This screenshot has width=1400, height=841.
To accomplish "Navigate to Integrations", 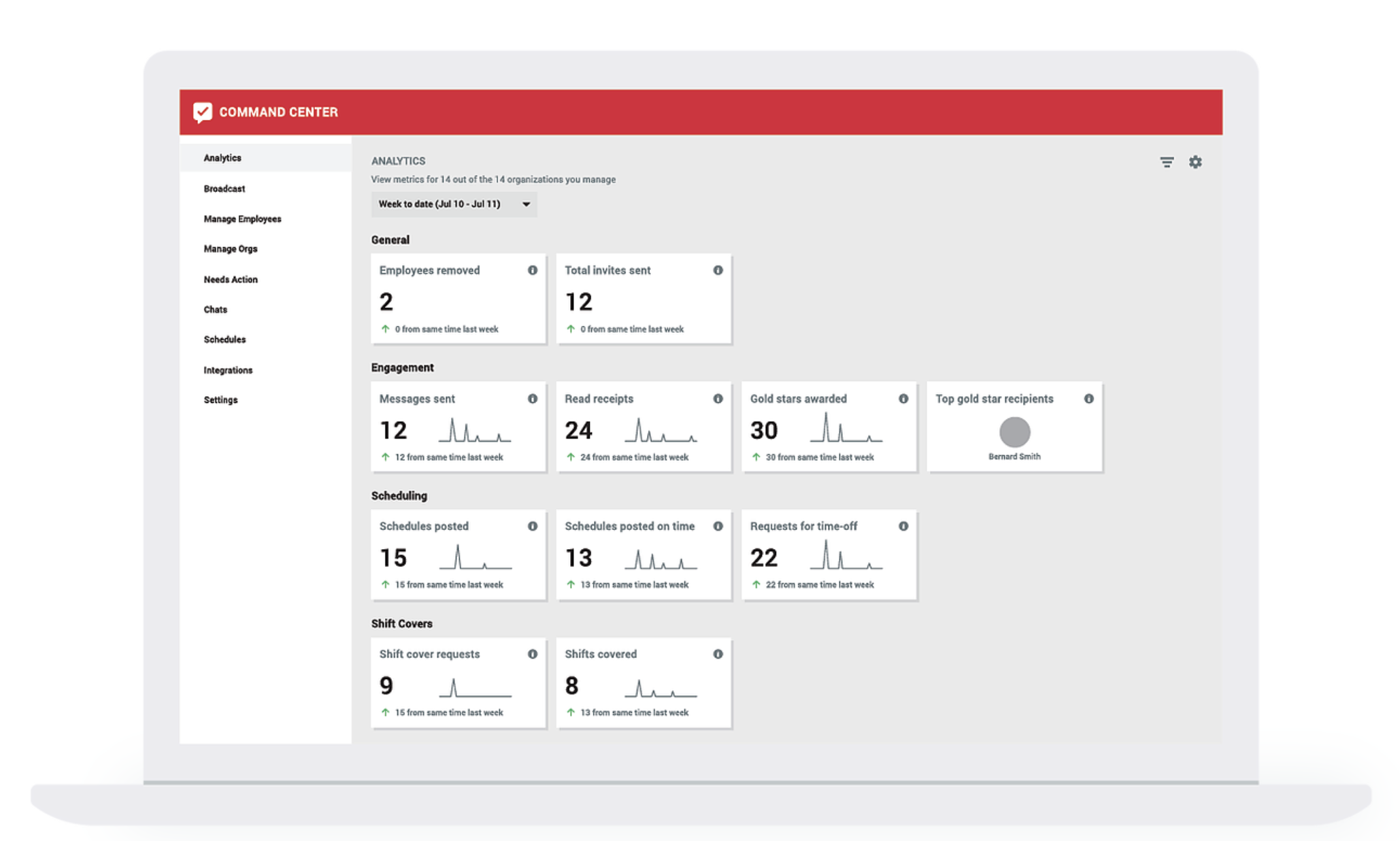I will 228,370.
